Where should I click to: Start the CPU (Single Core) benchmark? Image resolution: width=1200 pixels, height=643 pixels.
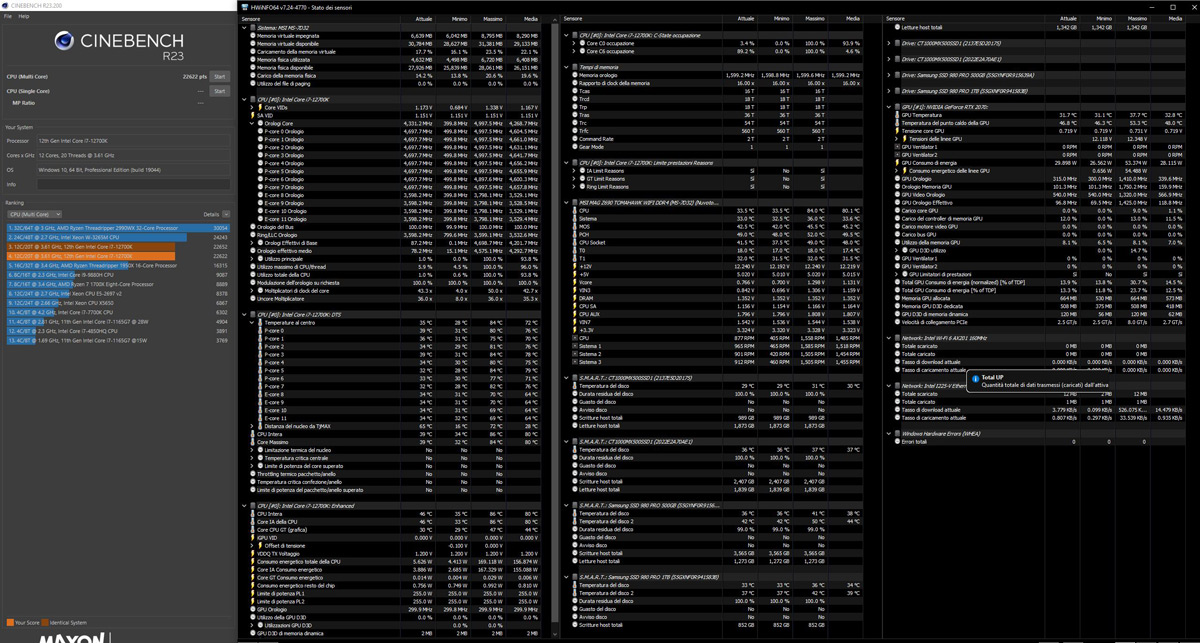[x=220, y=91]
